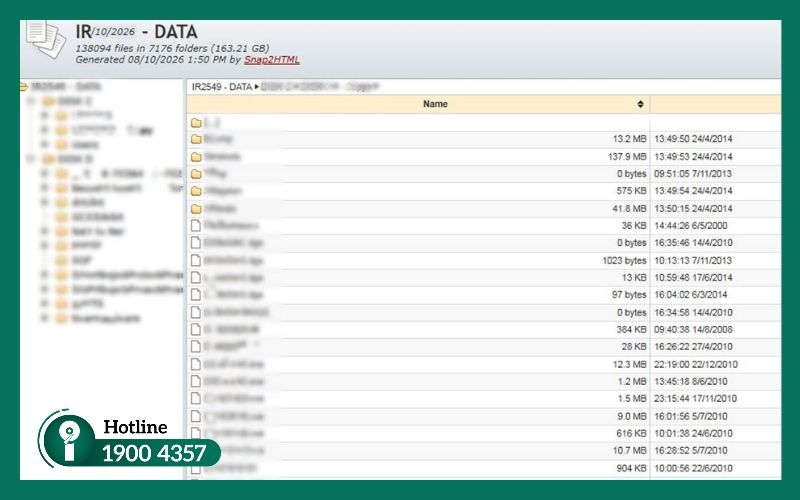Screen dimensions: 800x500
Task: Click the date 13:49:50 24/4/2014
Action: point(693,139)
